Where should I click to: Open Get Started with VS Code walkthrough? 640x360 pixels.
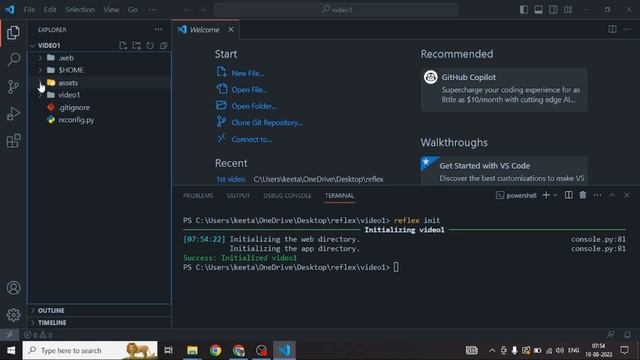[x=504, y=171]
